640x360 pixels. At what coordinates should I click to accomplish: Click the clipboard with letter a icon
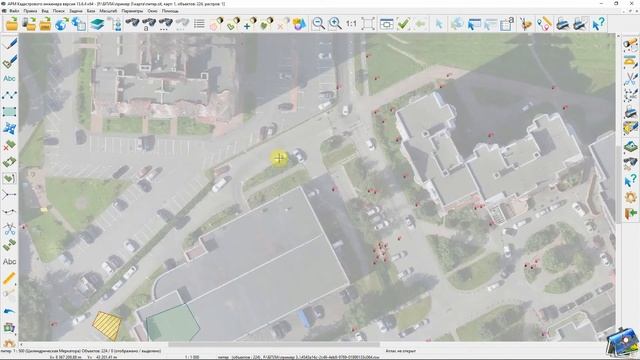point(507,24)
